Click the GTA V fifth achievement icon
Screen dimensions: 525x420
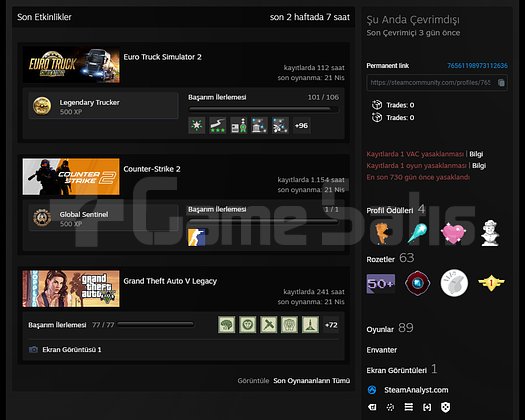[x=310, y=325]
